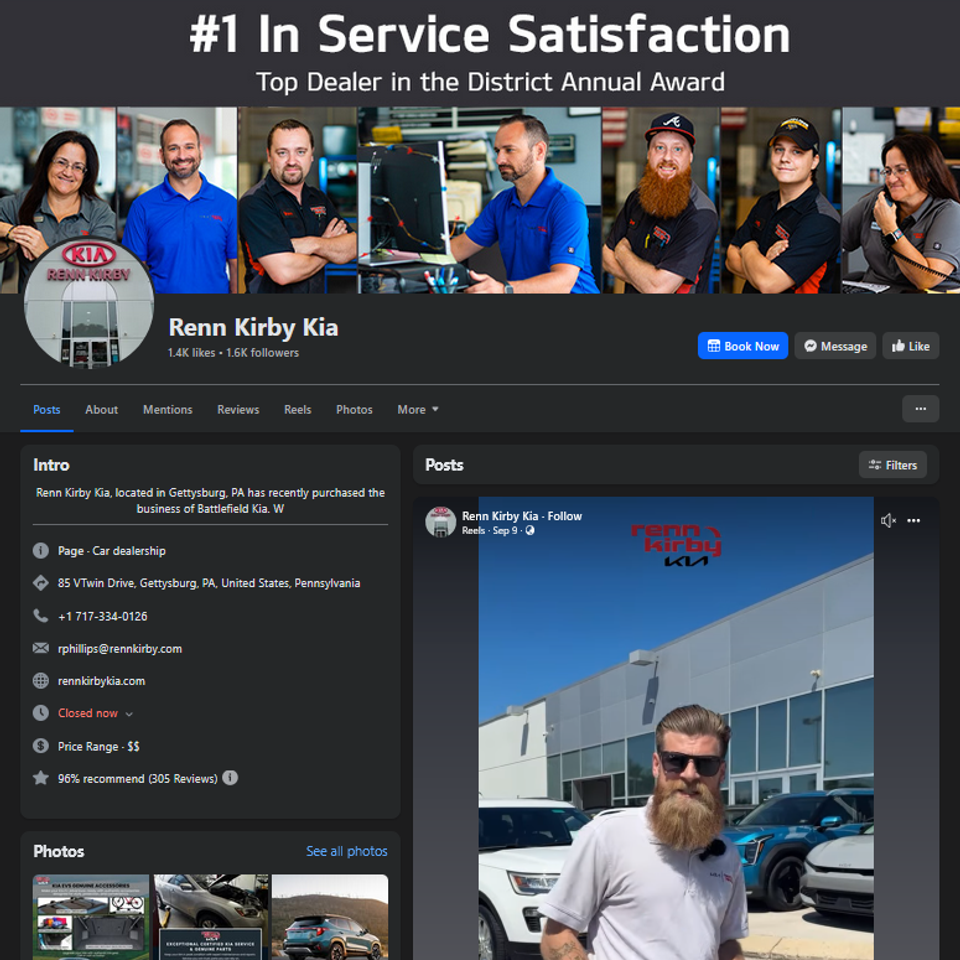Screen dimensions: 960x960
Task: Switch to the About tab
Action: [102, 410]
